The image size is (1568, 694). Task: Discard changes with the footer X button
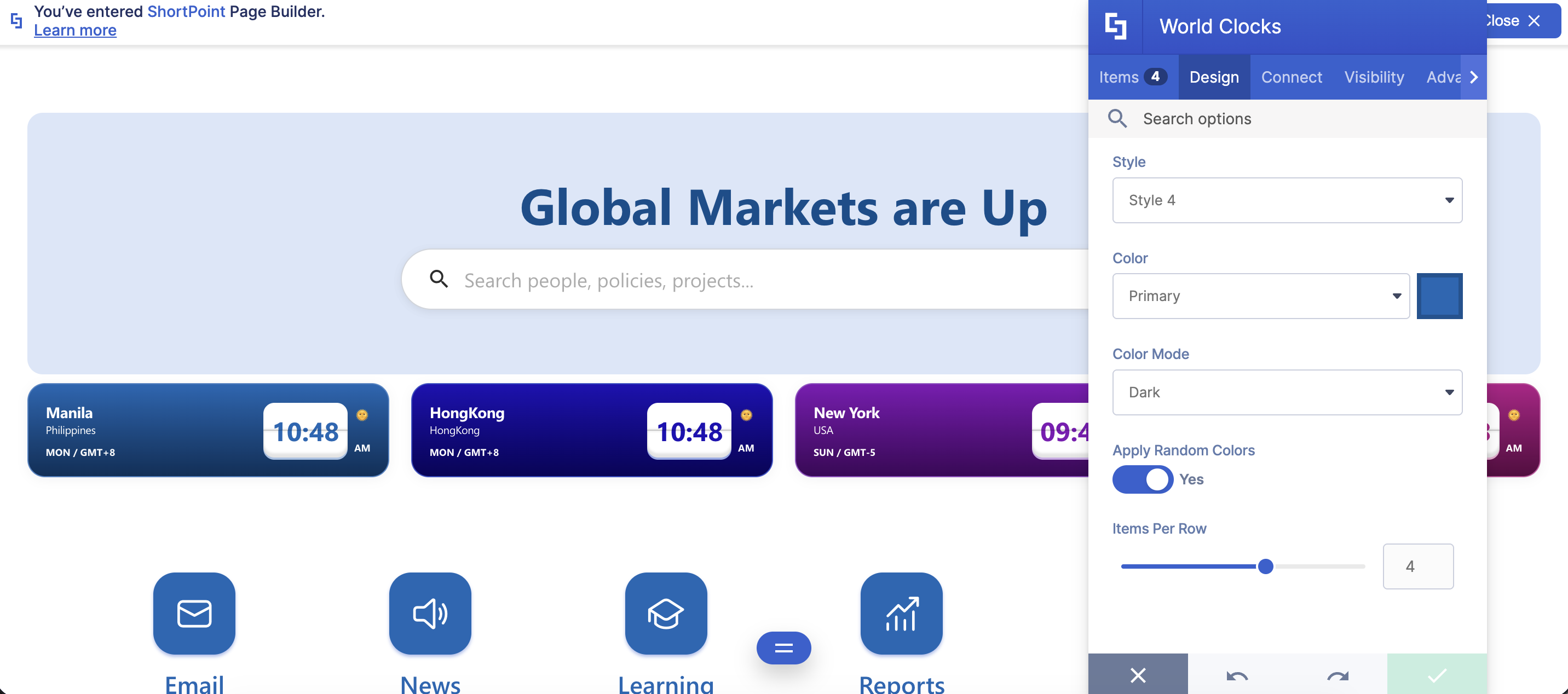point(1138,674)
